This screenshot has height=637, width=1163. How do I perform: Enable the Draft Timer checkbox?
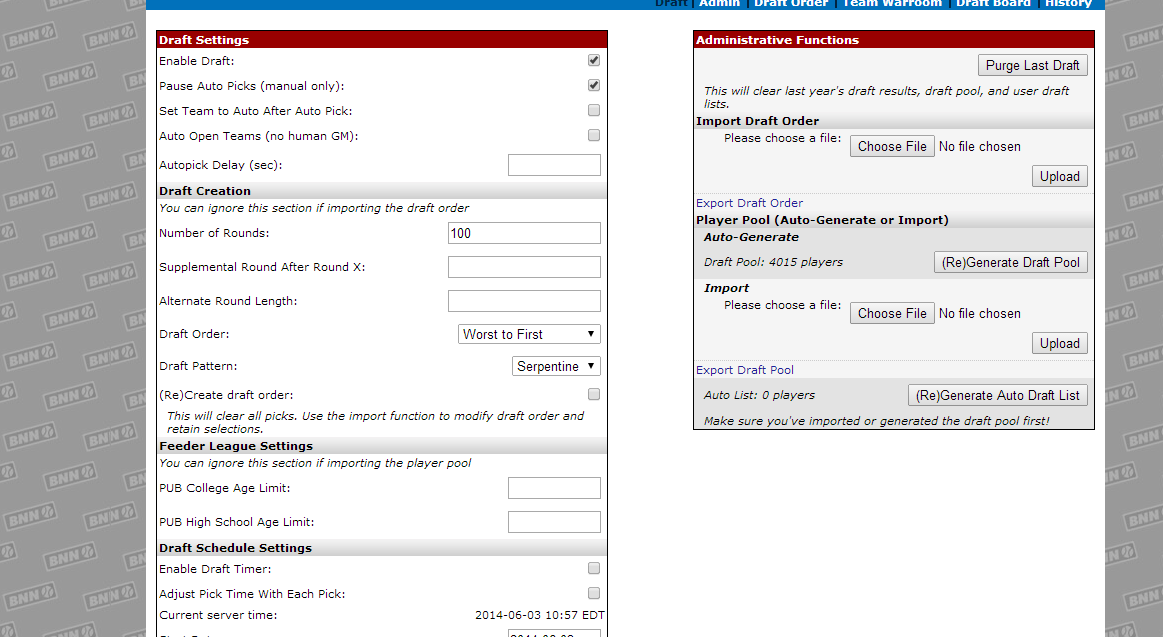[594, 569]
